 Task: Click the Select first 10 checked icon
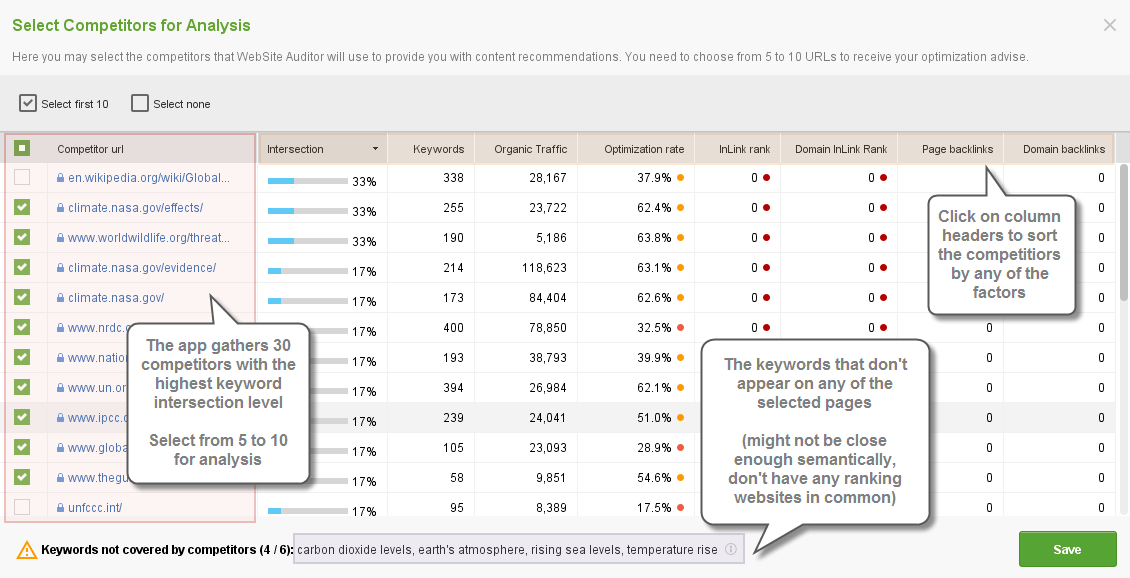pyautogui.click(x=28, y=103)
